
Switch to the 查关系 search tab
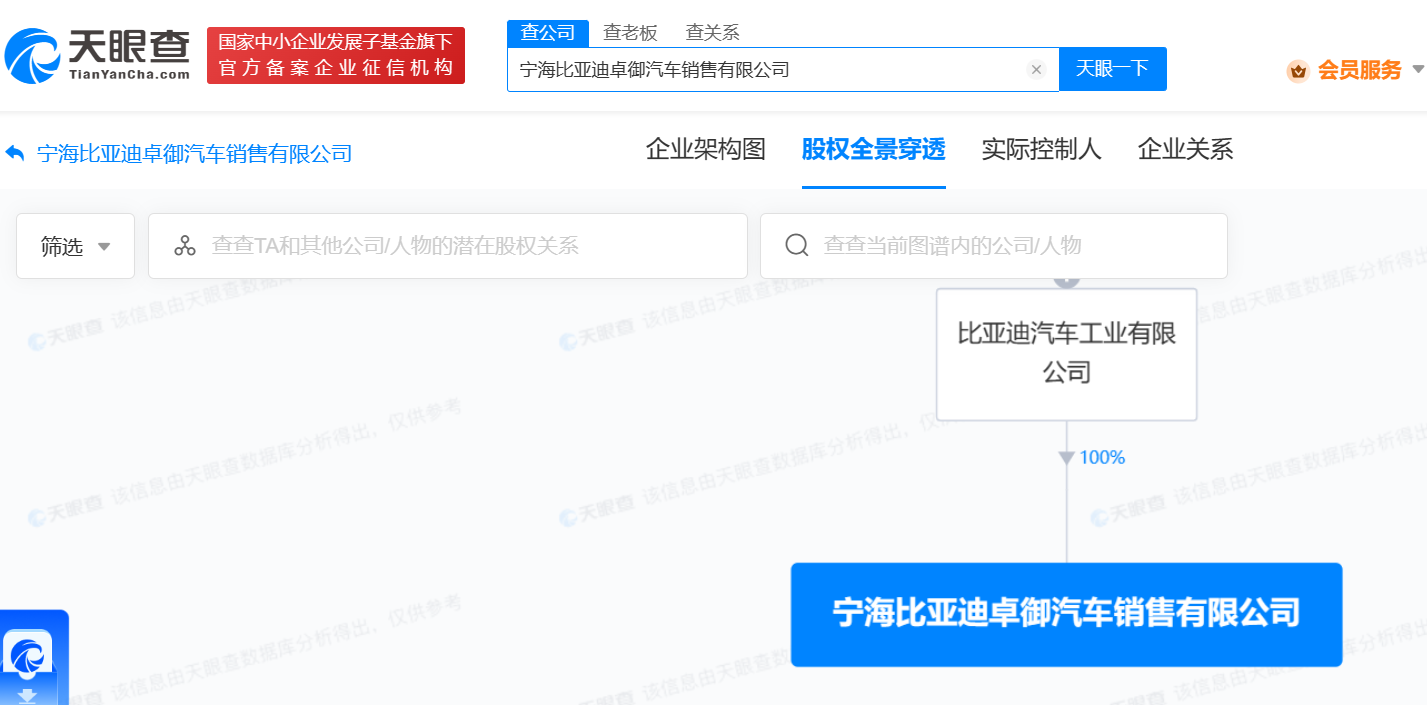(712, 32)
